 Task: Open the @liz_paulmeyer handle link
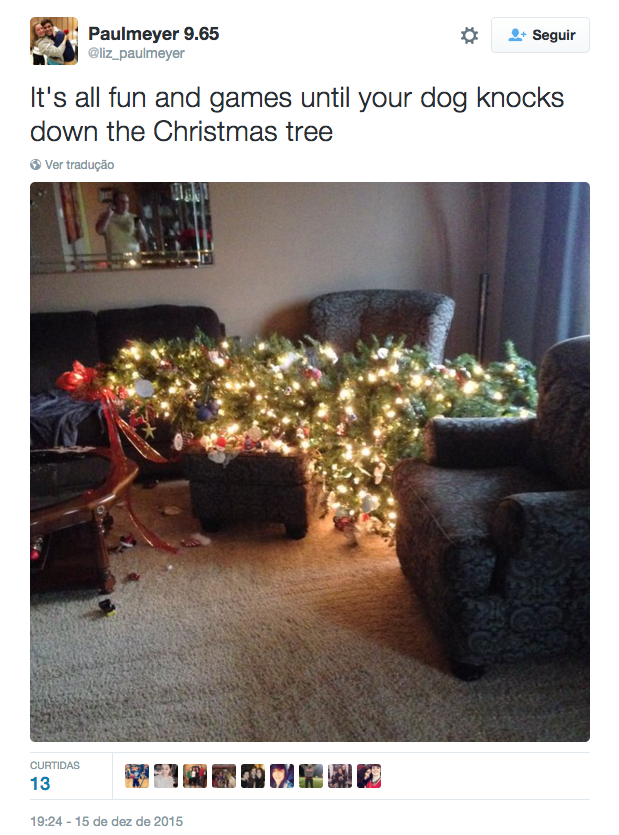pos(136,53)
